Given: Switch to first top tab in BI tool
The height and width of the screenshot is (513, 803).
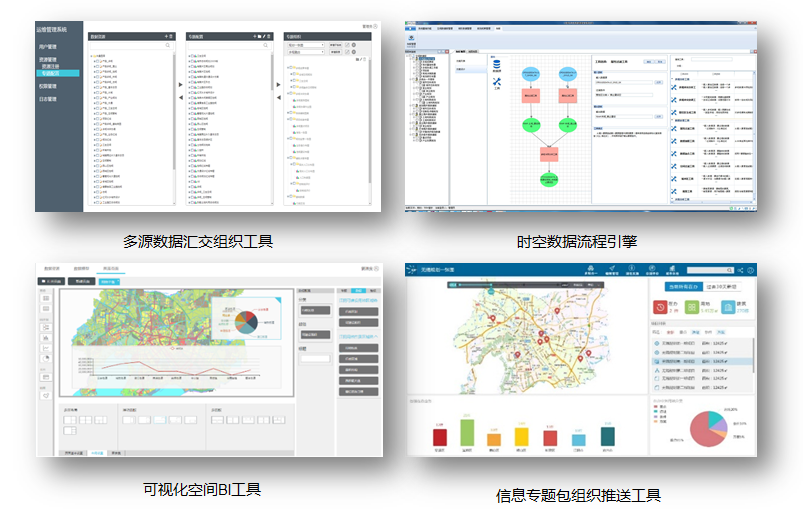Looking at the screenshot, I should 52,268.
